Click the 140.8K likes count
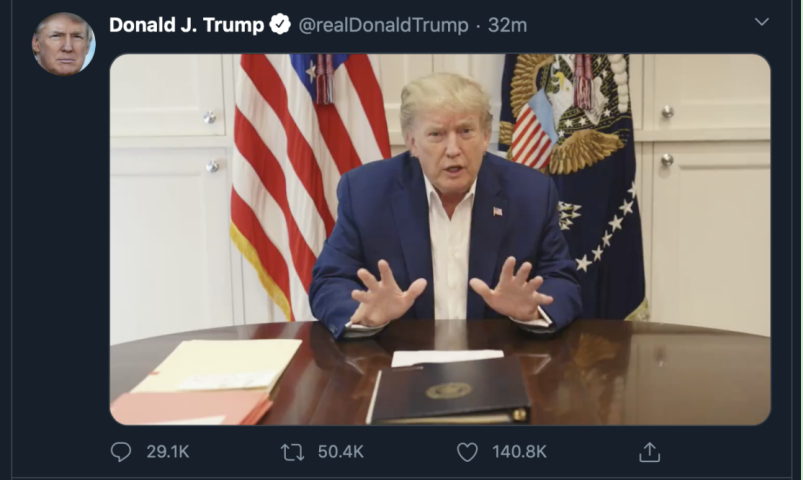803x480 pixels. click(x=519, y=452)
